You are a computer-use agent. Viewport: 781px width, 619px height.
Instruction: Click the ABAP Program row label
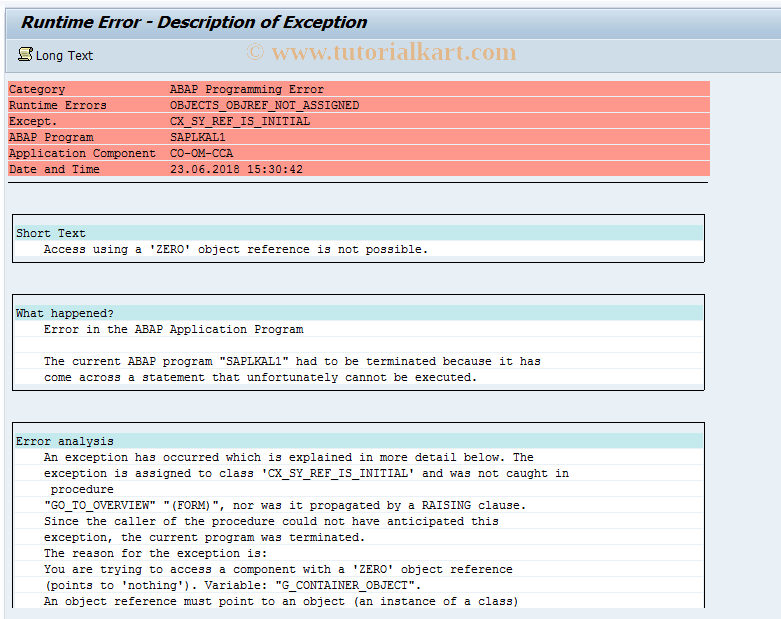51,137
